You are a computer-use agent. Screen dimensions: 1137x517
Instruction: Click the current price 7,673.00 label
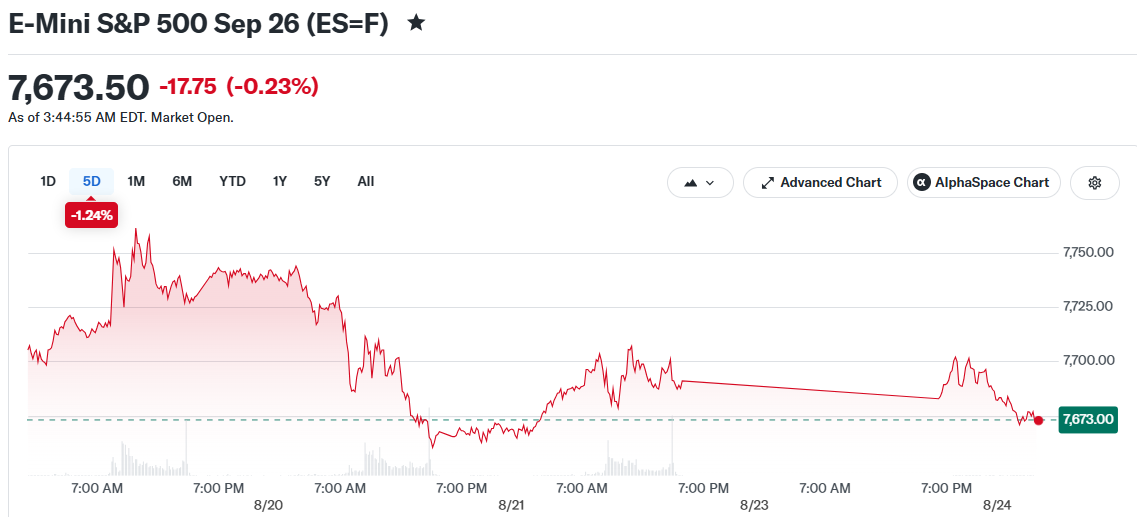click(1088, 419)
